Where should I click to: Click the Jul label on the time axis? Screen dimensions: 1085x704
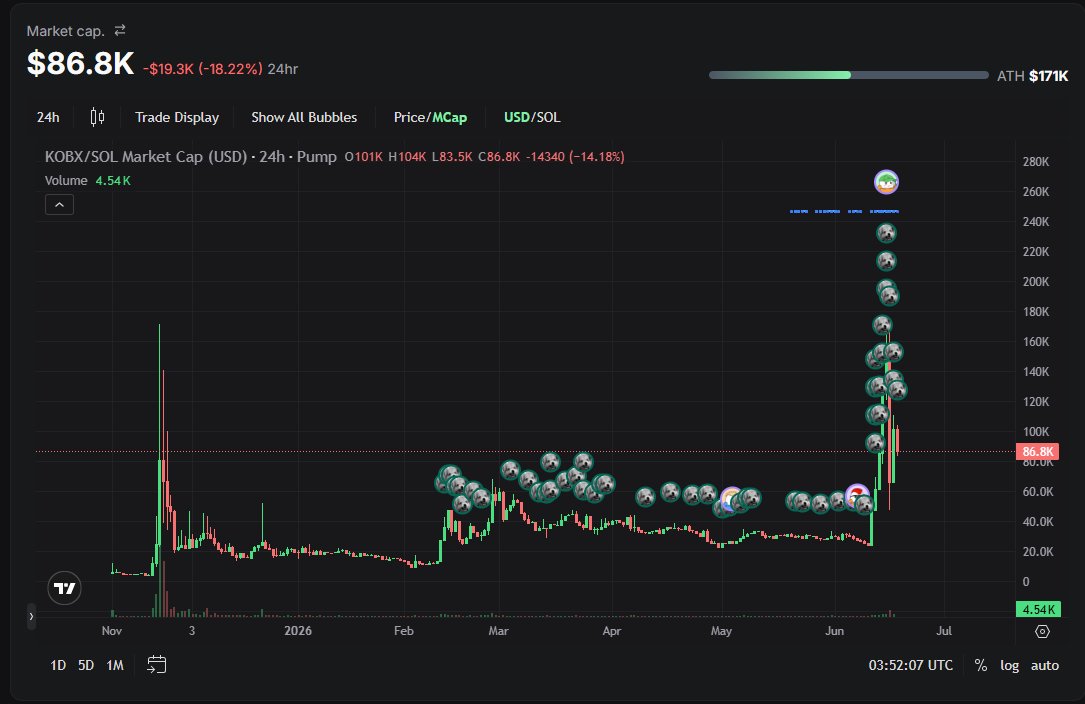[x=944, y=631]
